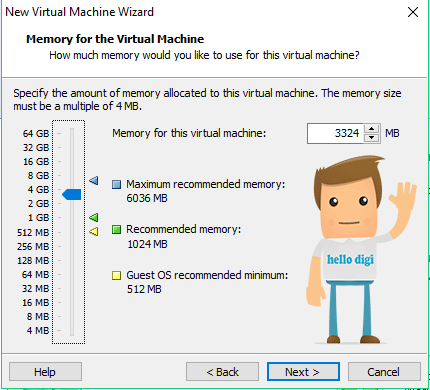
Task: Click the blue maximum recommended memory marker
Action: [x=94, y=181]
